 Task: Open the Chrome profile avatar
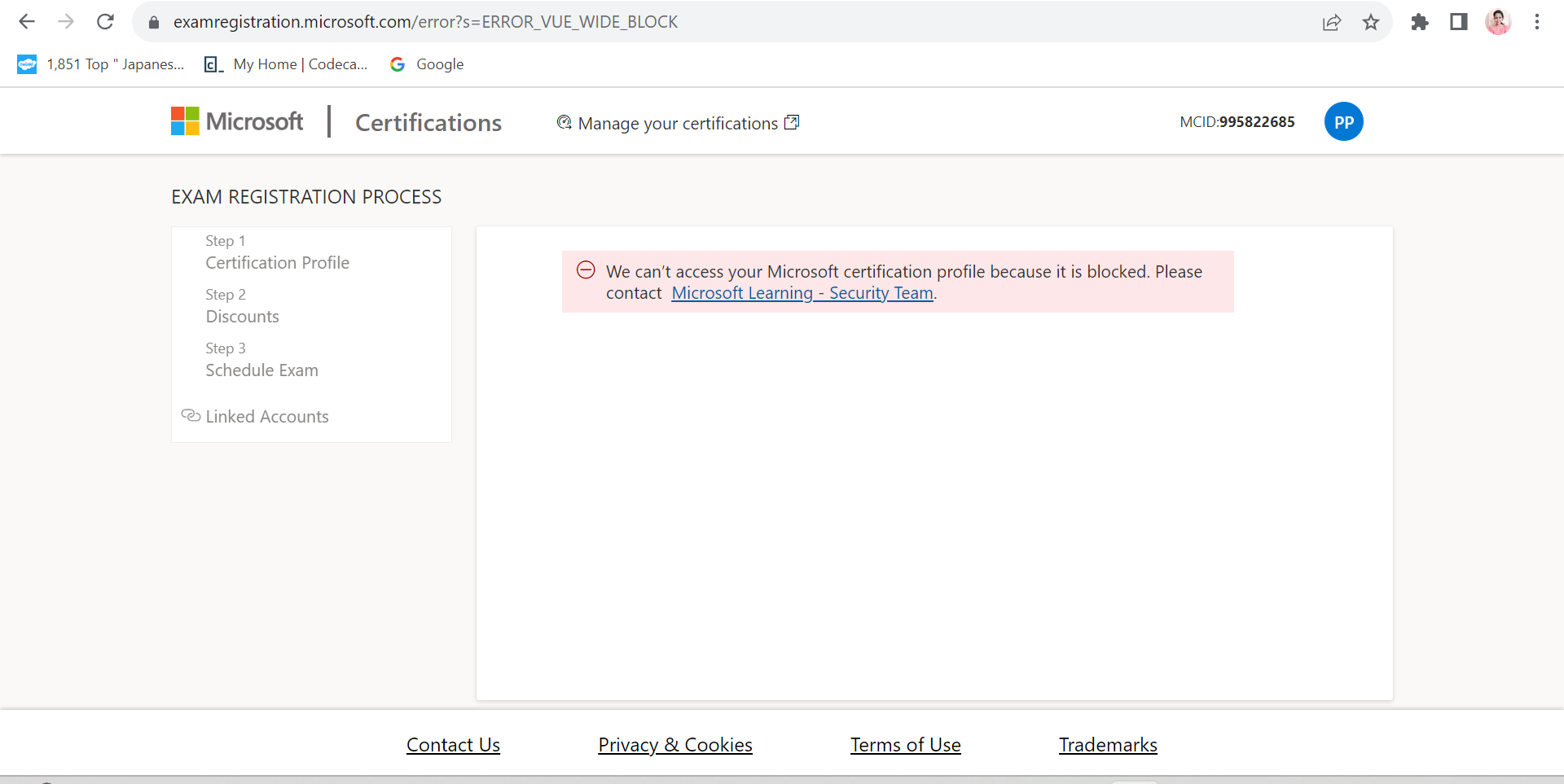1498,22
